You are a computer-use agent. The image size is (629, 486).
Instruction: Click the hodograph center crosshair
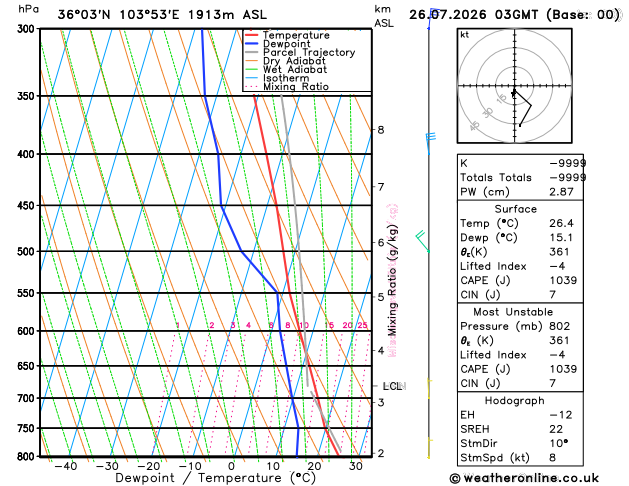pyautogui.click(x=514, y=86)
